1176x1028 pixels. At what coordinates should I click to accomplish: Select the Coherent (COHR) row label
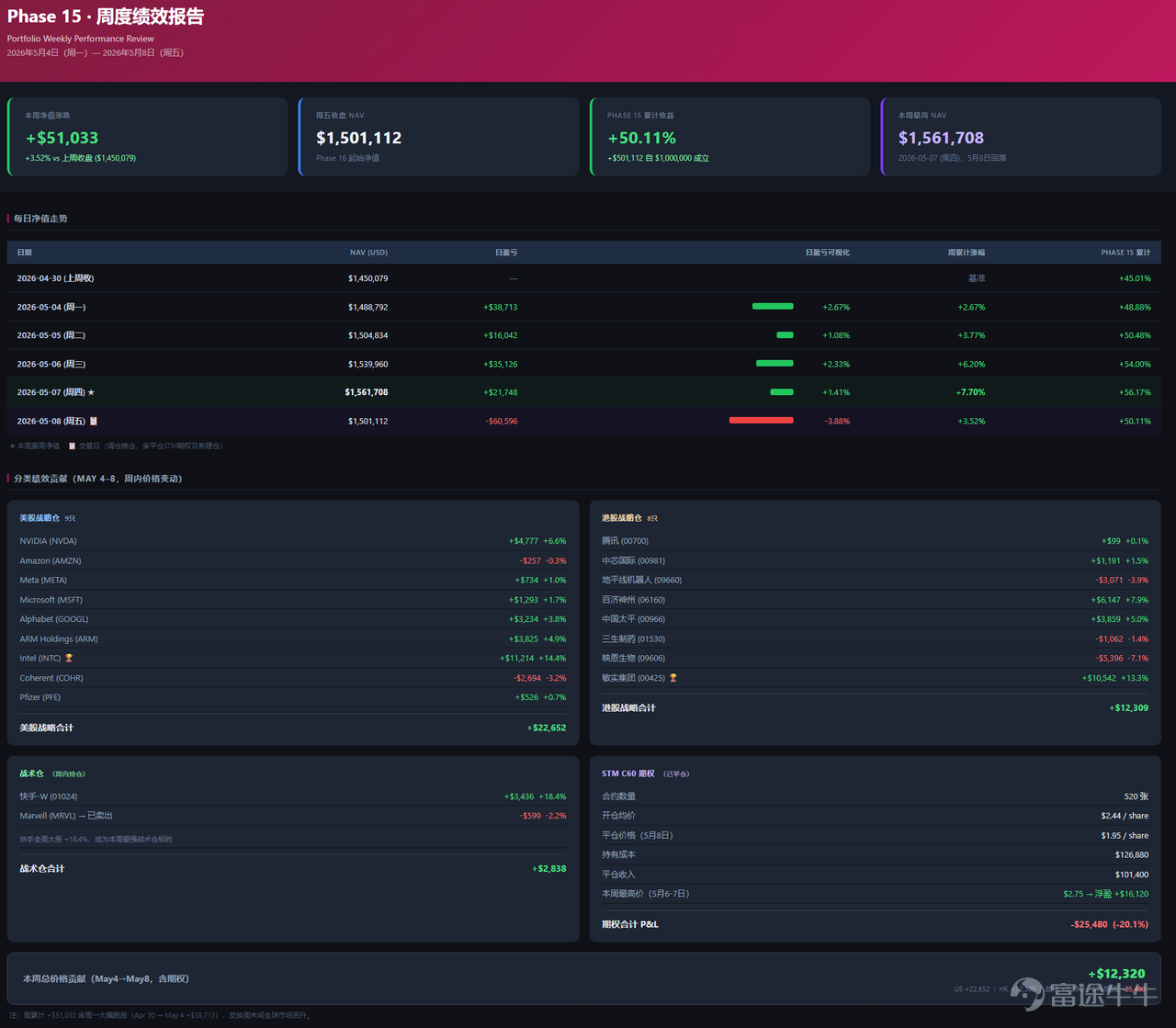coord(51,678)
